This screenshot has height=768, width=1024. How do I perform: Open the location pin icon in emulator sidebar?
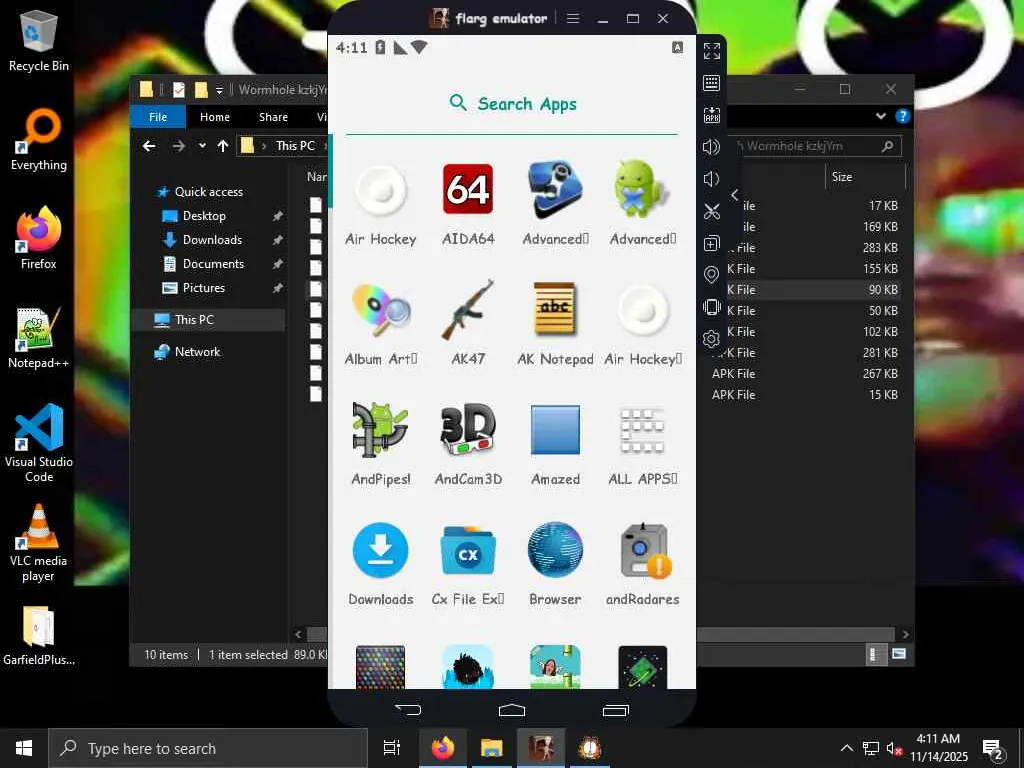tap(712, 275)
